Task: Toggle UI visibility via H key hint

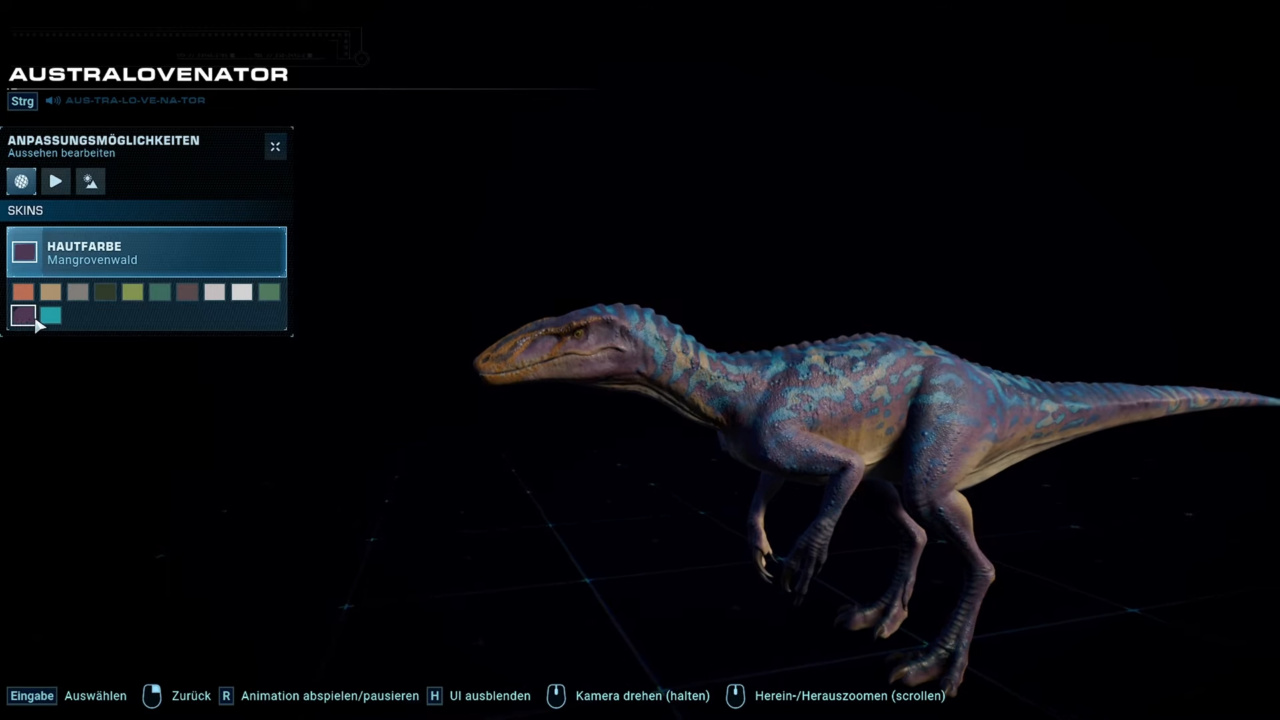Action: [434, 696]
